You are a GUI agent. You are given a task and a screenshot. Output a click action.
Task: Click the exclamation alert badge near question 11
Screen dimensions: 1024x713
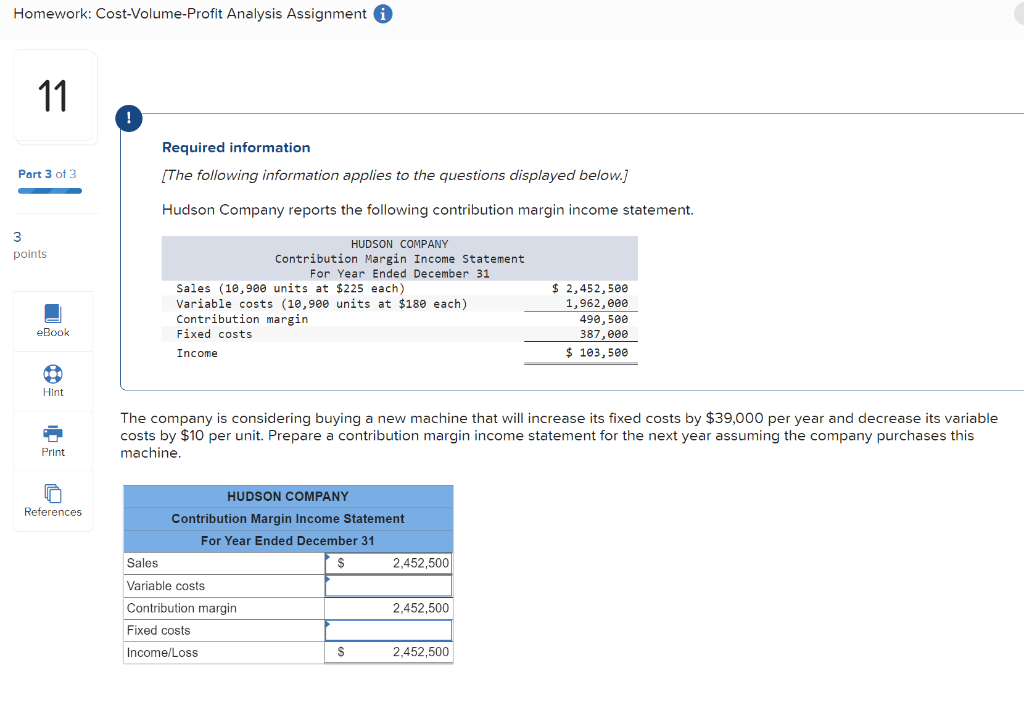(128, 117)
